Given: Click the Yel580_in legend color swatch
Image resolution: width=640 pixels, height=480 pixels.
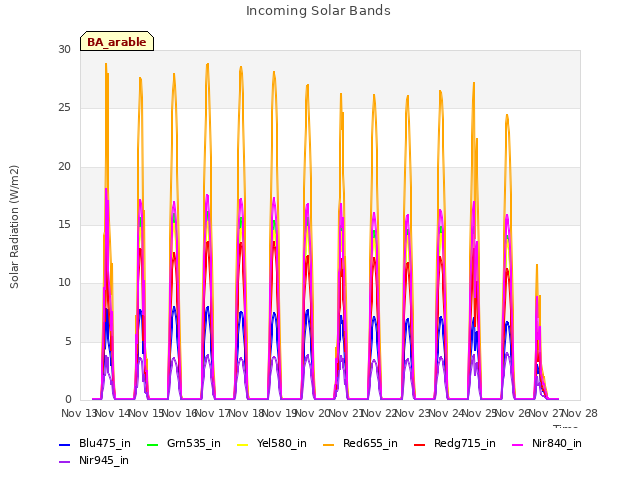Looking at the screenshot, I should [242, 444].
